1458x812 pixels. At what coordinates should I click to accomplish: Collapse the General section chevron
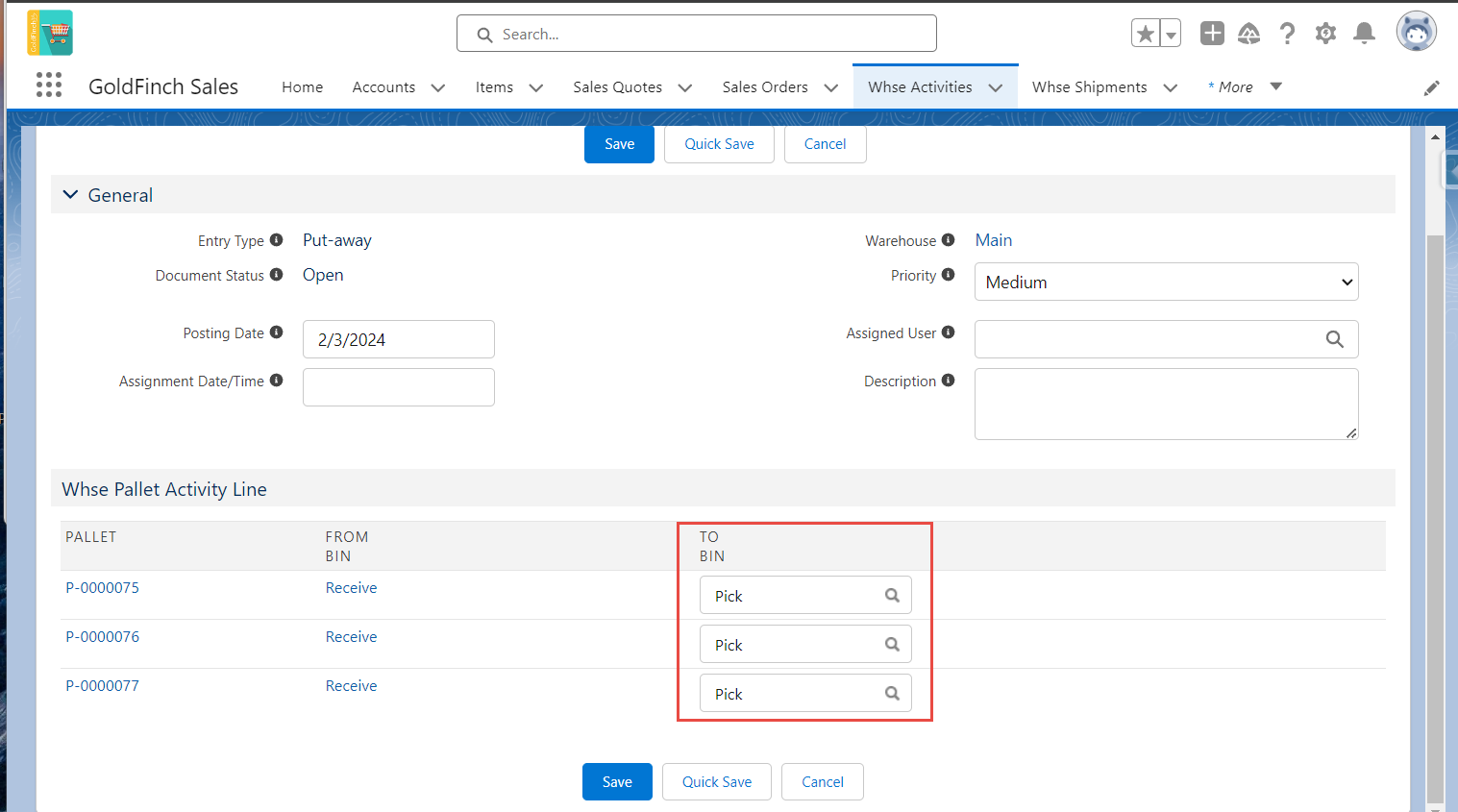click(x=70, y=194)
